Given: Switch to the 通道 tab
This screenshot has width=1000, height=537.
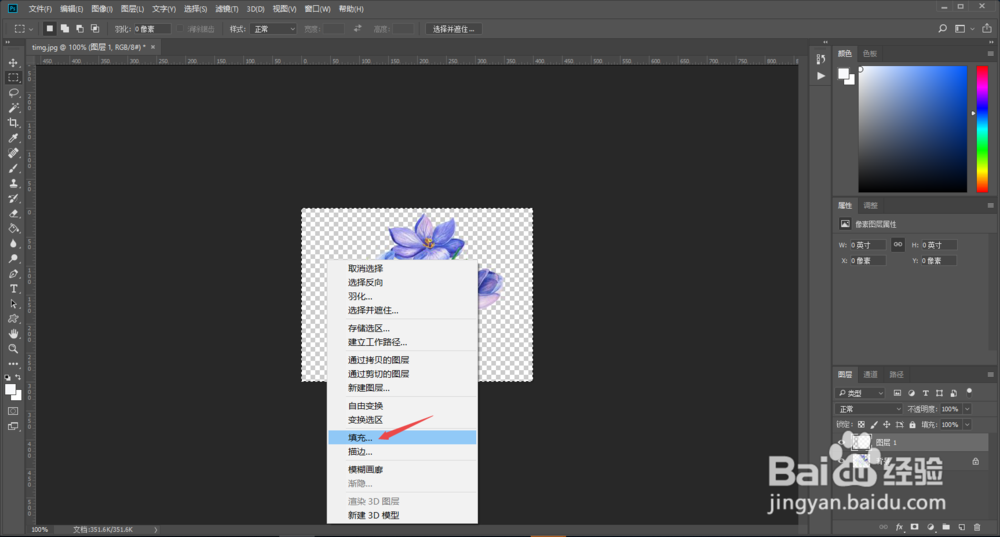Looking at the screenshot, I should coord(871,374).
